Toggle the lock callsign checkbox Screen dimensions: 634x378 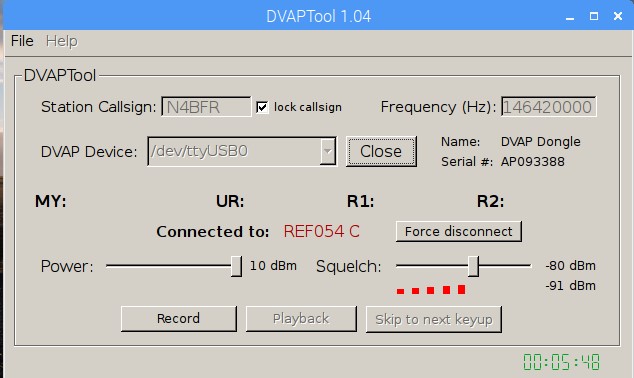pos(262,107)
